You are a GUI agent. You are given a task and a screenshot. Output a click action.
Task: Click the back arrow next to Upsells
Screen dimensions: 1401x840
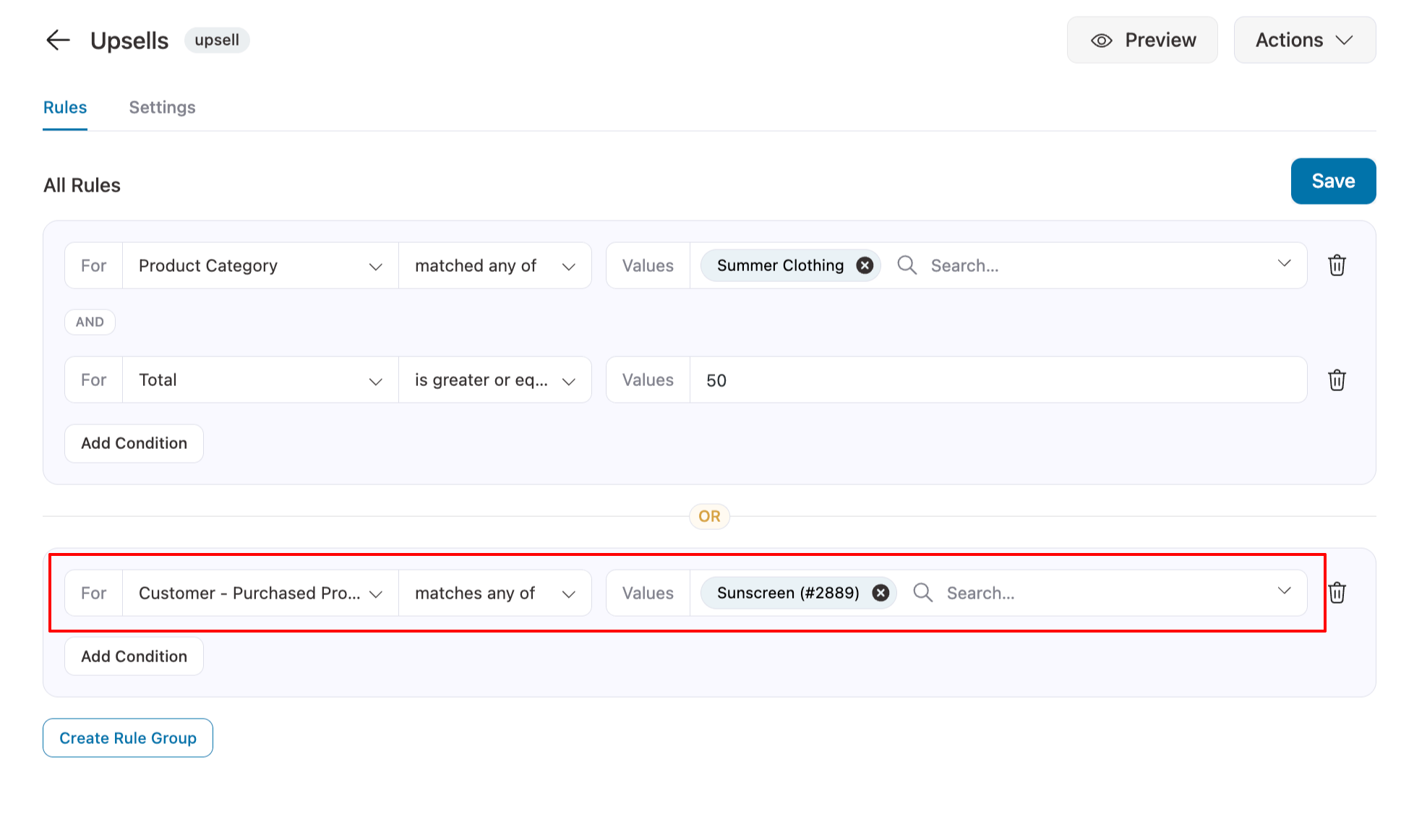coord(58,40)
